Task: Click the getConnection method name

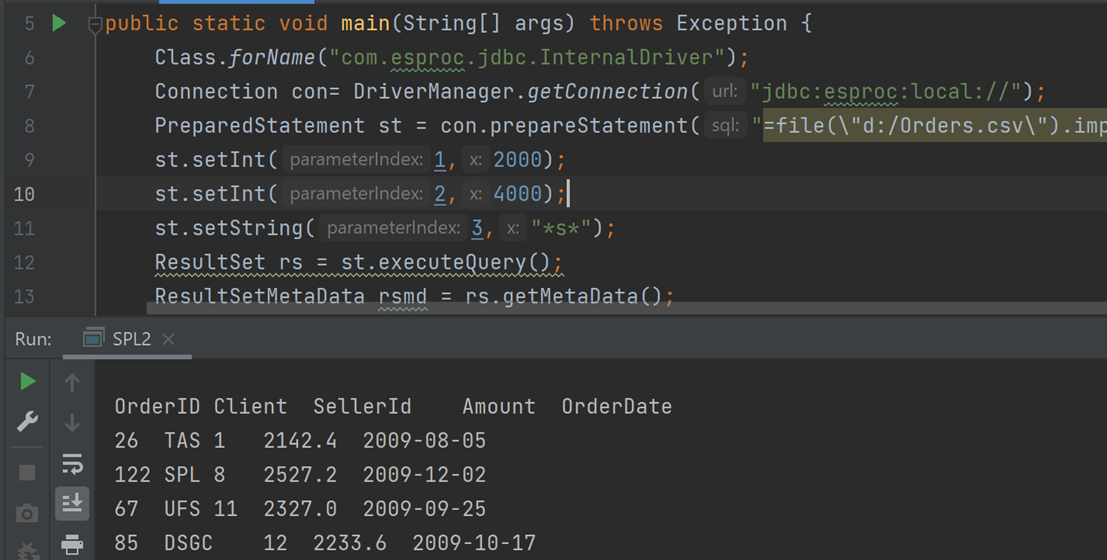Action: pyautogui.click(x=606, y=92)
